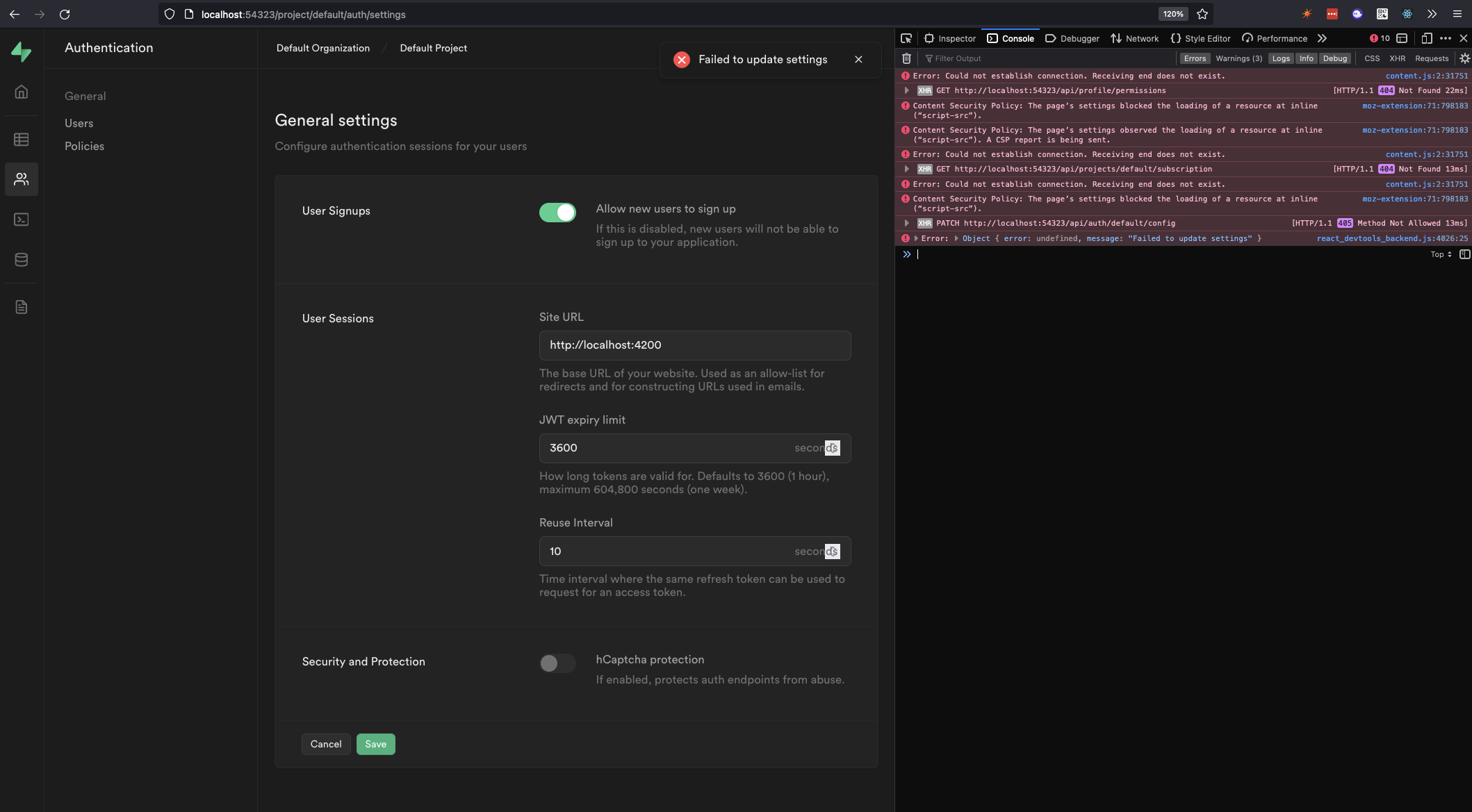
Task: Show more devtools tabs chevron
Action: [1322, 38]
